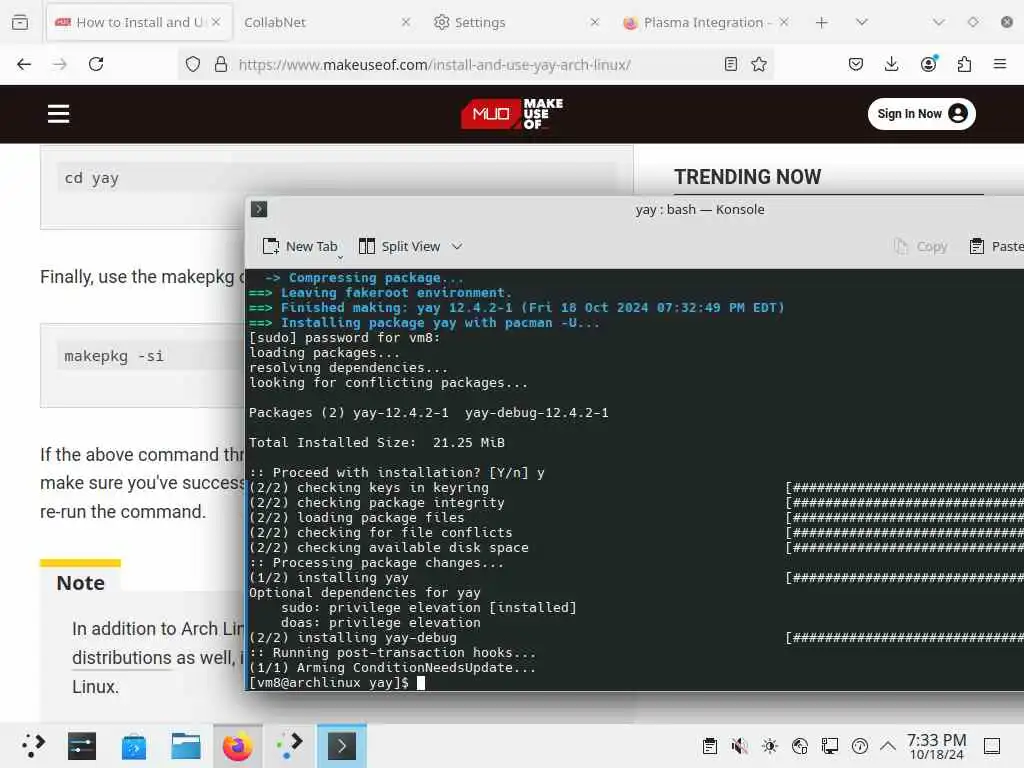Reload the MakeUseOf page
This screenshot has width=1024, height=768.
coord(96,64)
